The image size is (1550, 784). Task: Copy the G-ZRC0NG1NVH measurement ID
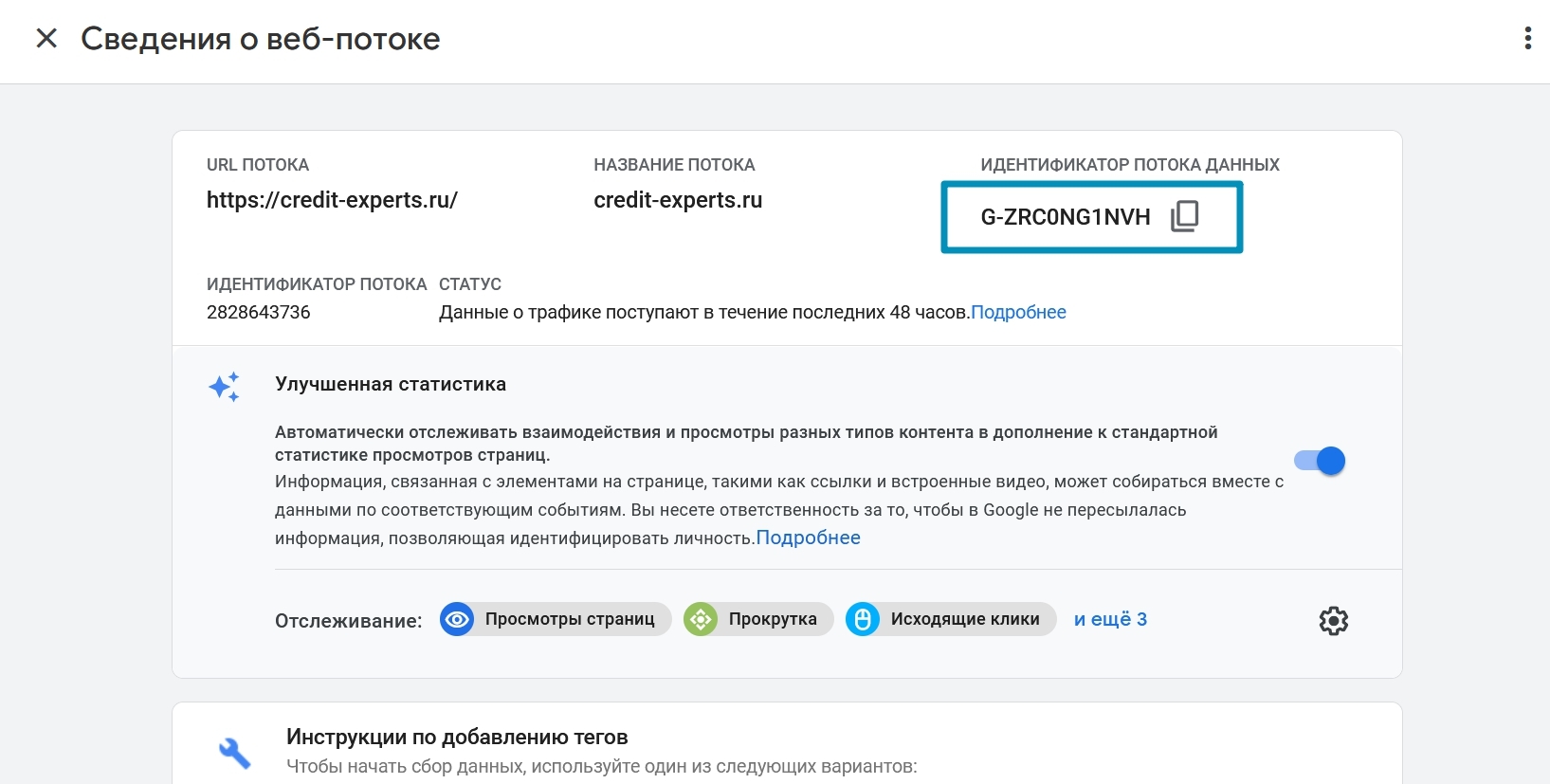[1184, 216]
